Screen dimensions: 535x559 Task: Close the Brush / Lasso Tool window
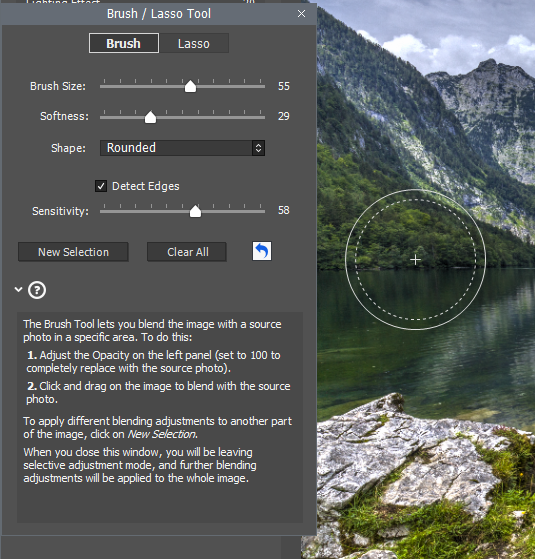pos(301,14)
